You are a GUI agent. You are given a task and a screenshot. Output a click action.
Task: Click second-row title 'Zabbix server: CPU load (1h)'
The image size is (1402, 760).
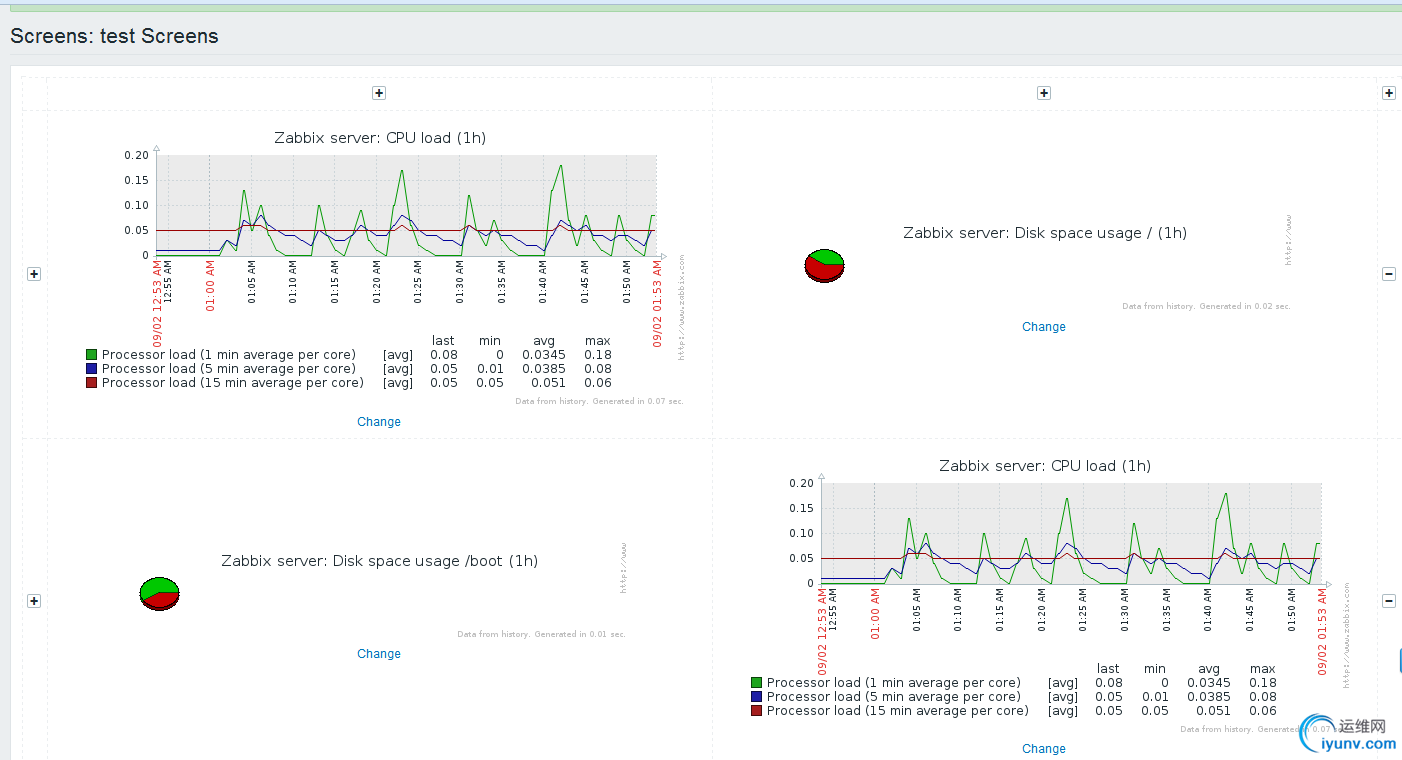[1045, 466]
